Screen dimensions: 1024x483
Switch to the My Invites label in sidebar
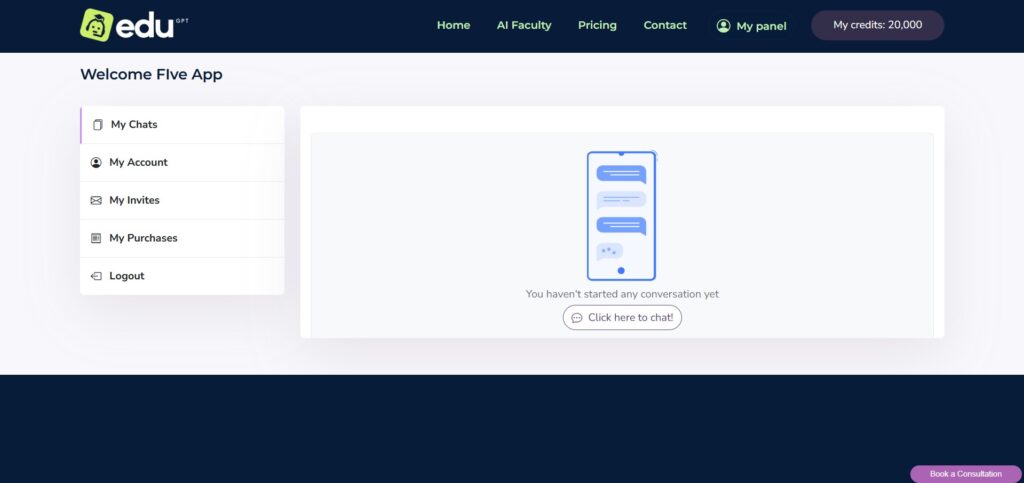tap(134, 201)
